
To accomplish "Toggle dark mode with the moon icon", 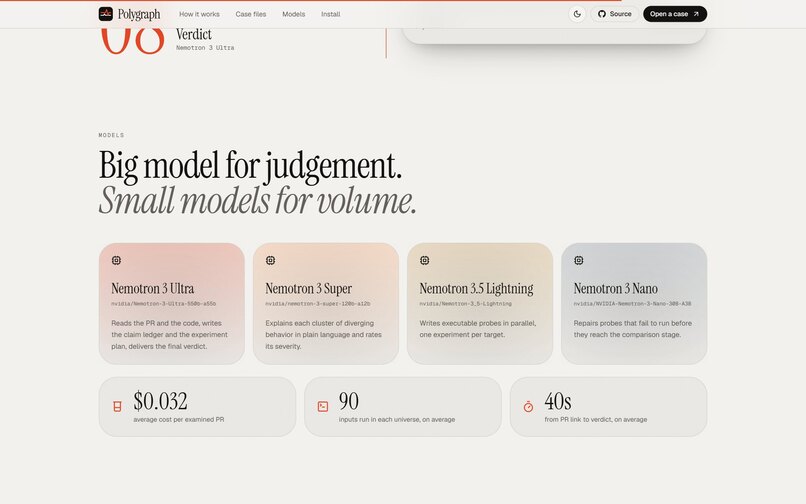I will [577, 14].
